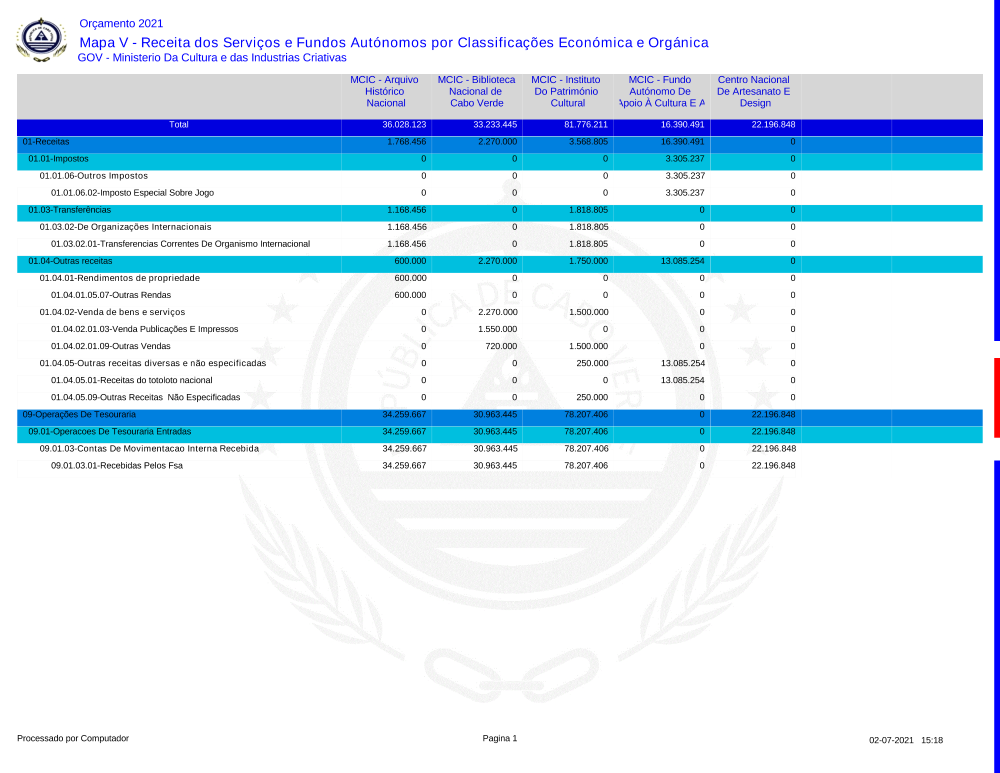Collapse the '01.01-Impostos' section row
Viewport: 1000px width, 773px height.
[58, 159]
